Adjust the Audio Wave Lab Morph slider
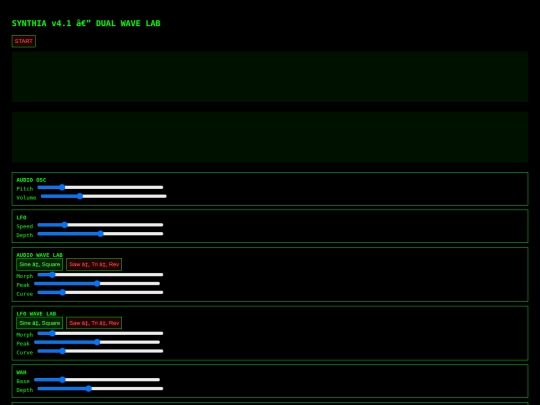The height and width of the screenshot is (405, 540). tap(100, 275)
